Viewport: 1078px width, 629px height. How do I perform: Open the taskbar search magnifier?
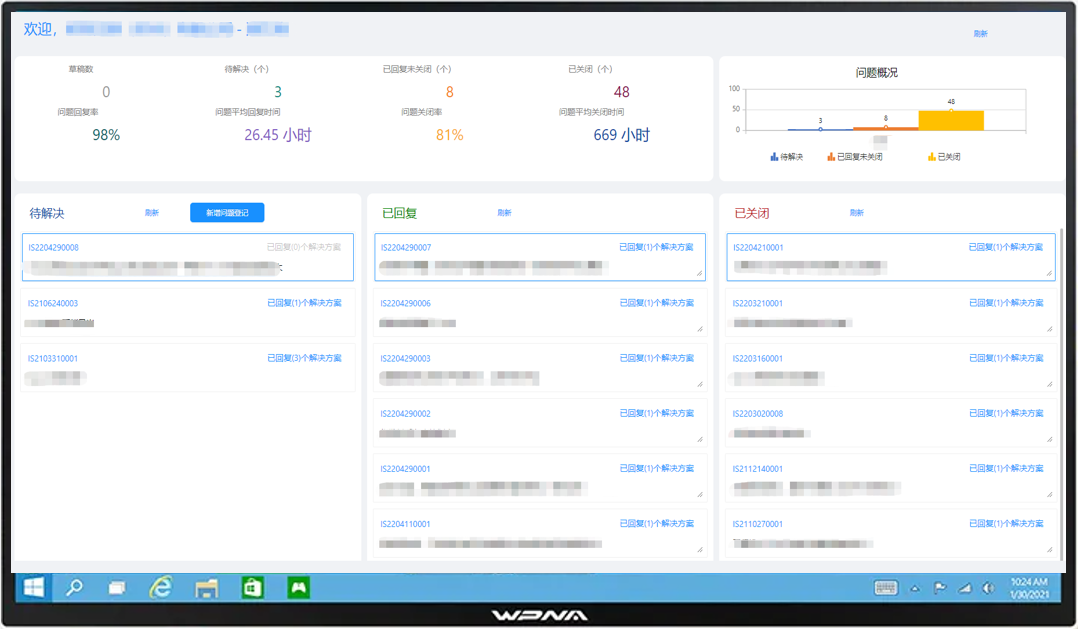pos(74,588)
